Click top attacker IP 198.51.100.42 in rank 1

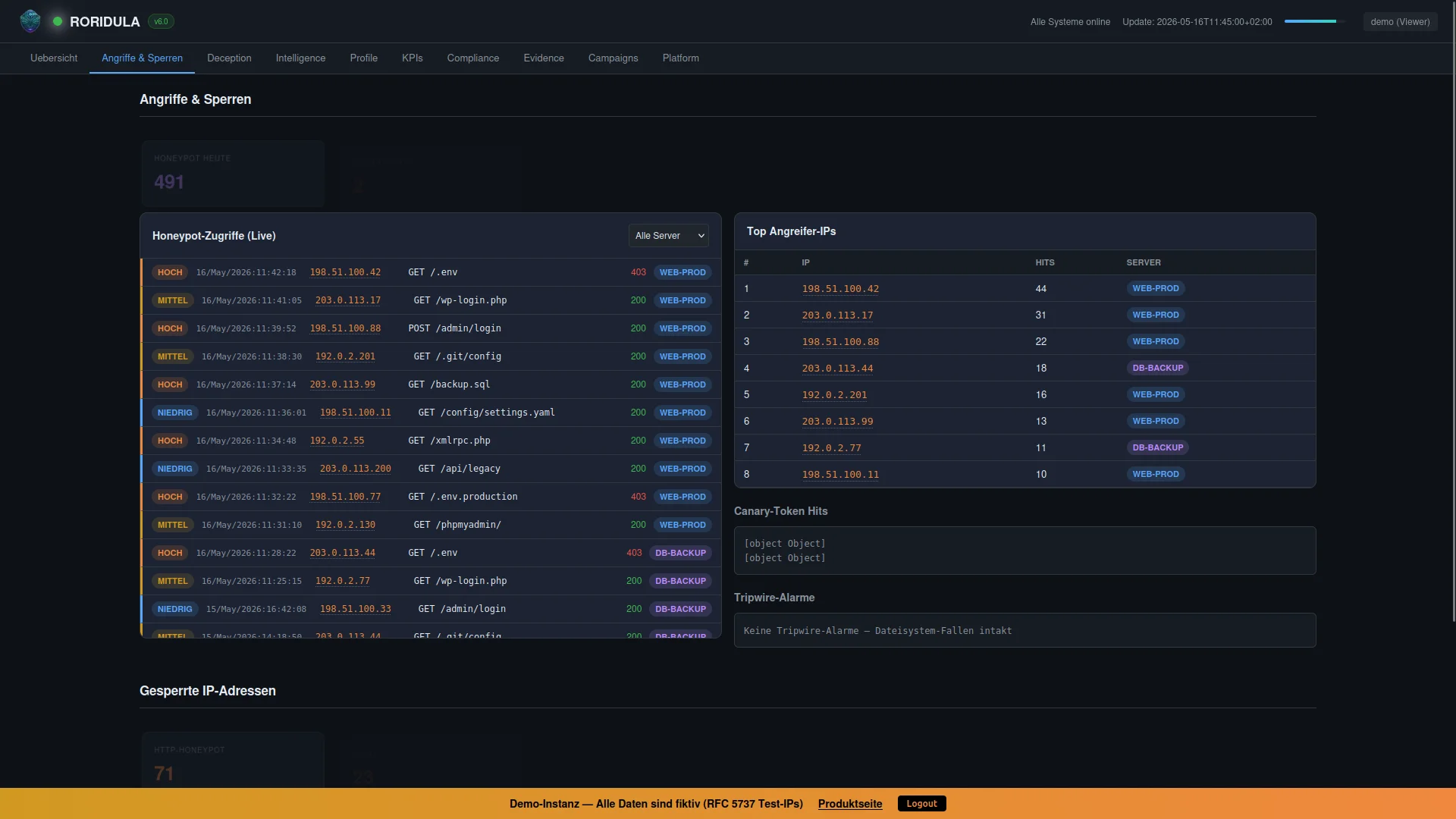(x=840, y=289)
